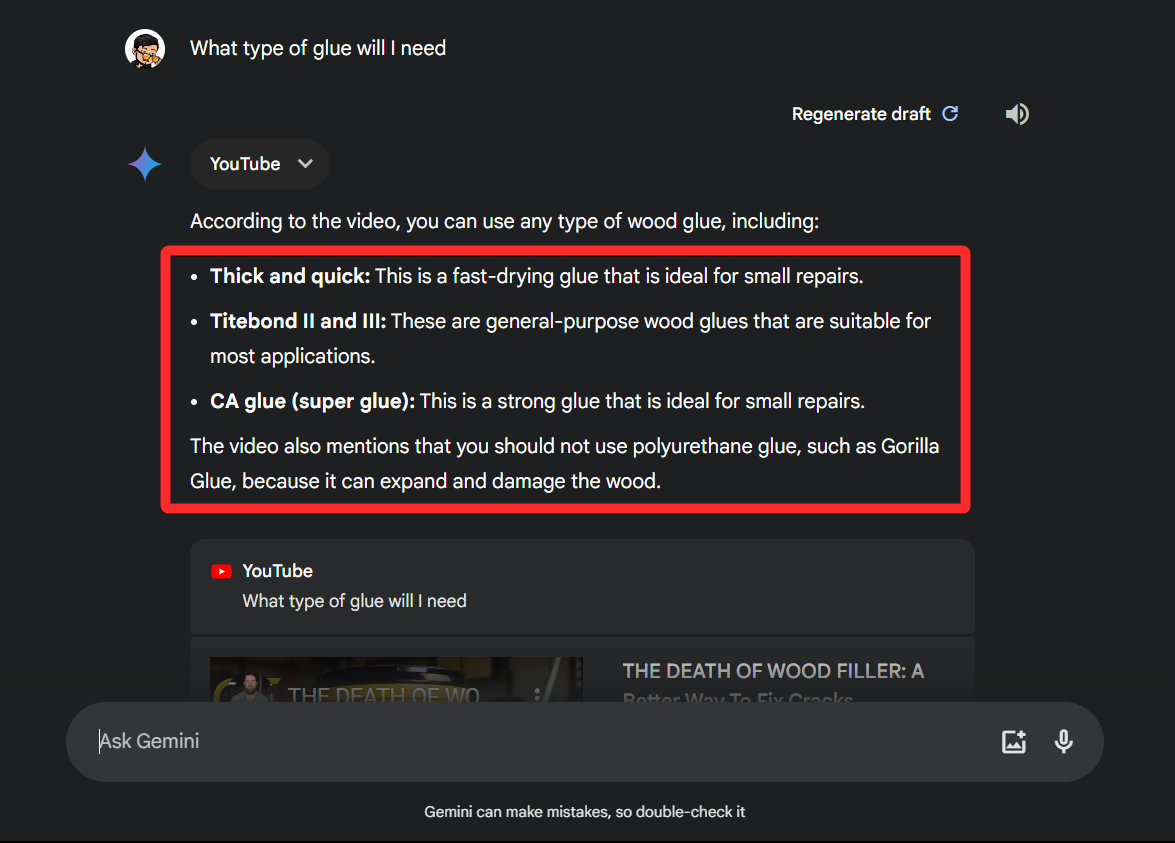
Task: Select the CA glue super glue bullet
Action: tap(537, 402)
